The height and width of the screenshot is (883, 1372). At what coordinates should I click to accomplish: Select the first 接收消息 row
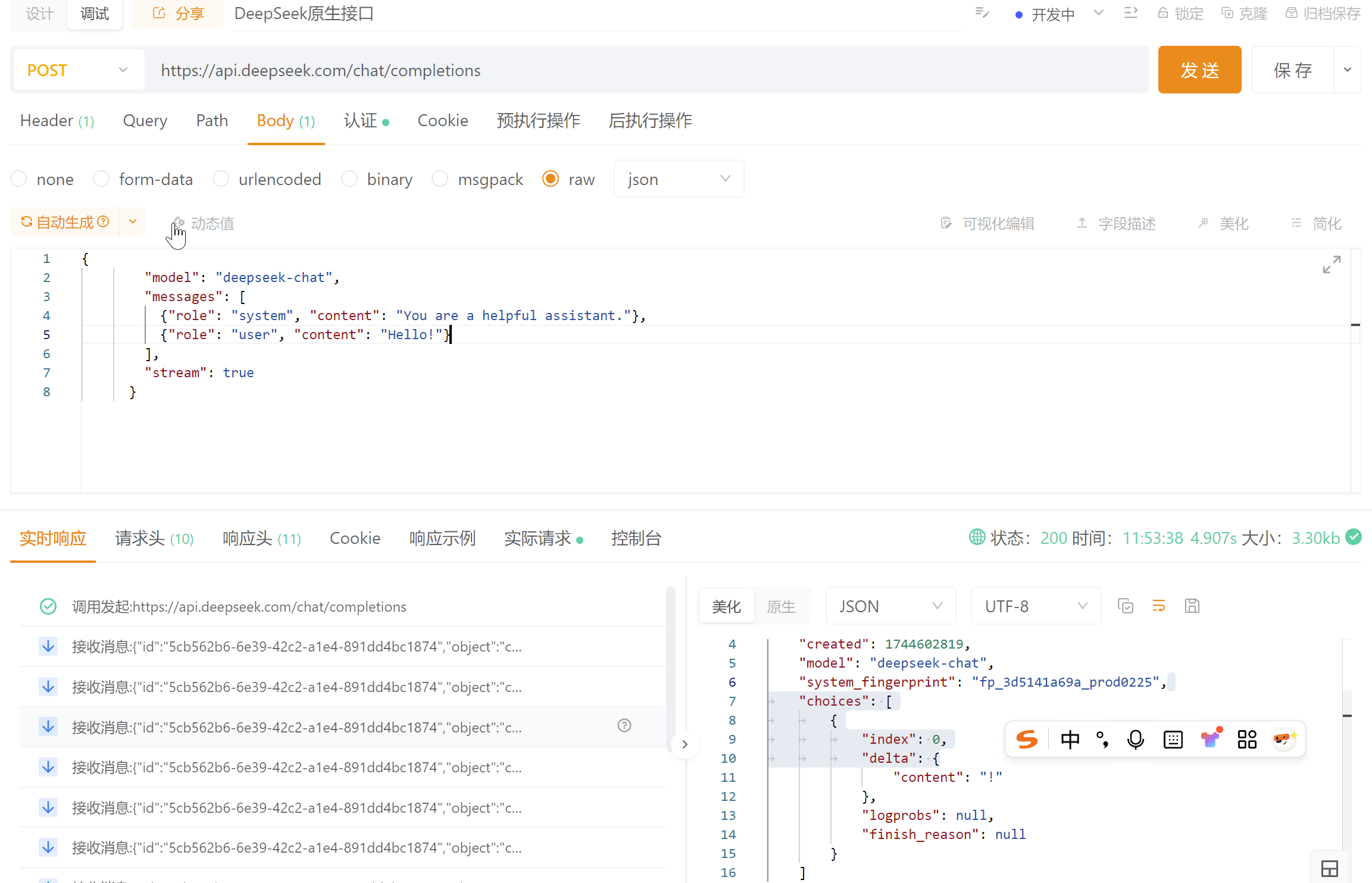(342, 647)
